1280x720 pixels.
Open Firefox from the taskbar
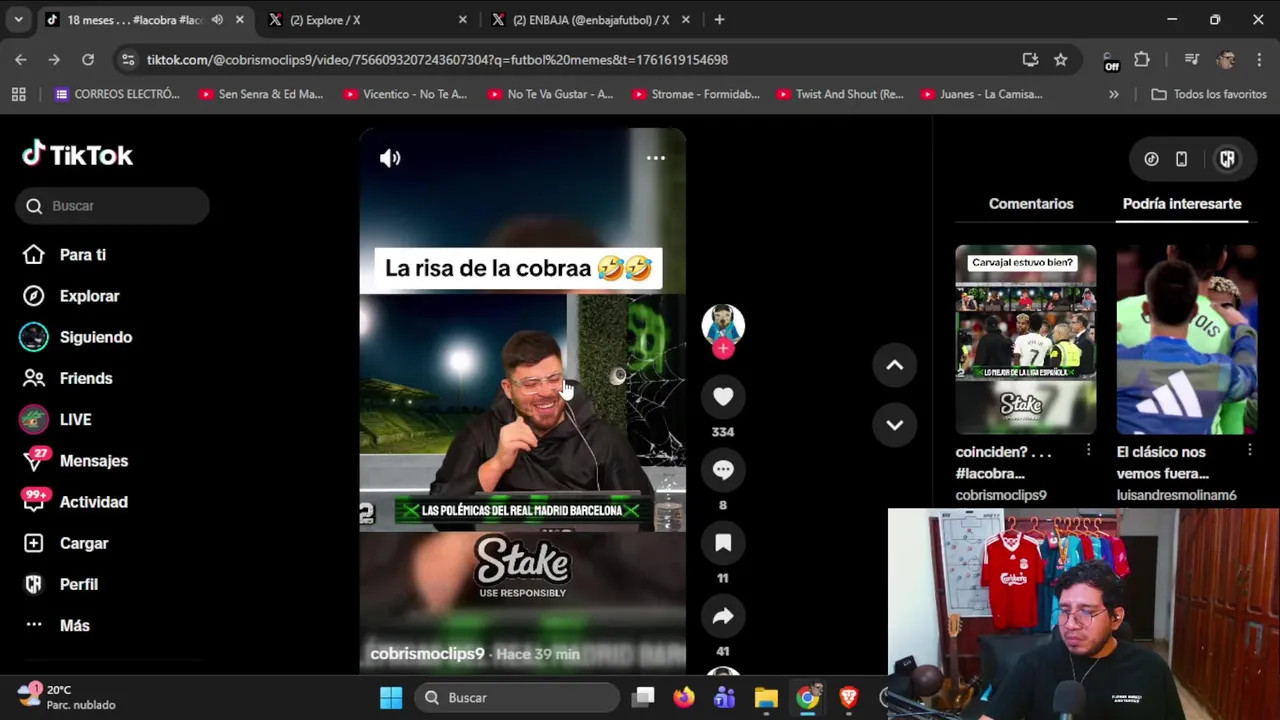(x=683, y=698)
